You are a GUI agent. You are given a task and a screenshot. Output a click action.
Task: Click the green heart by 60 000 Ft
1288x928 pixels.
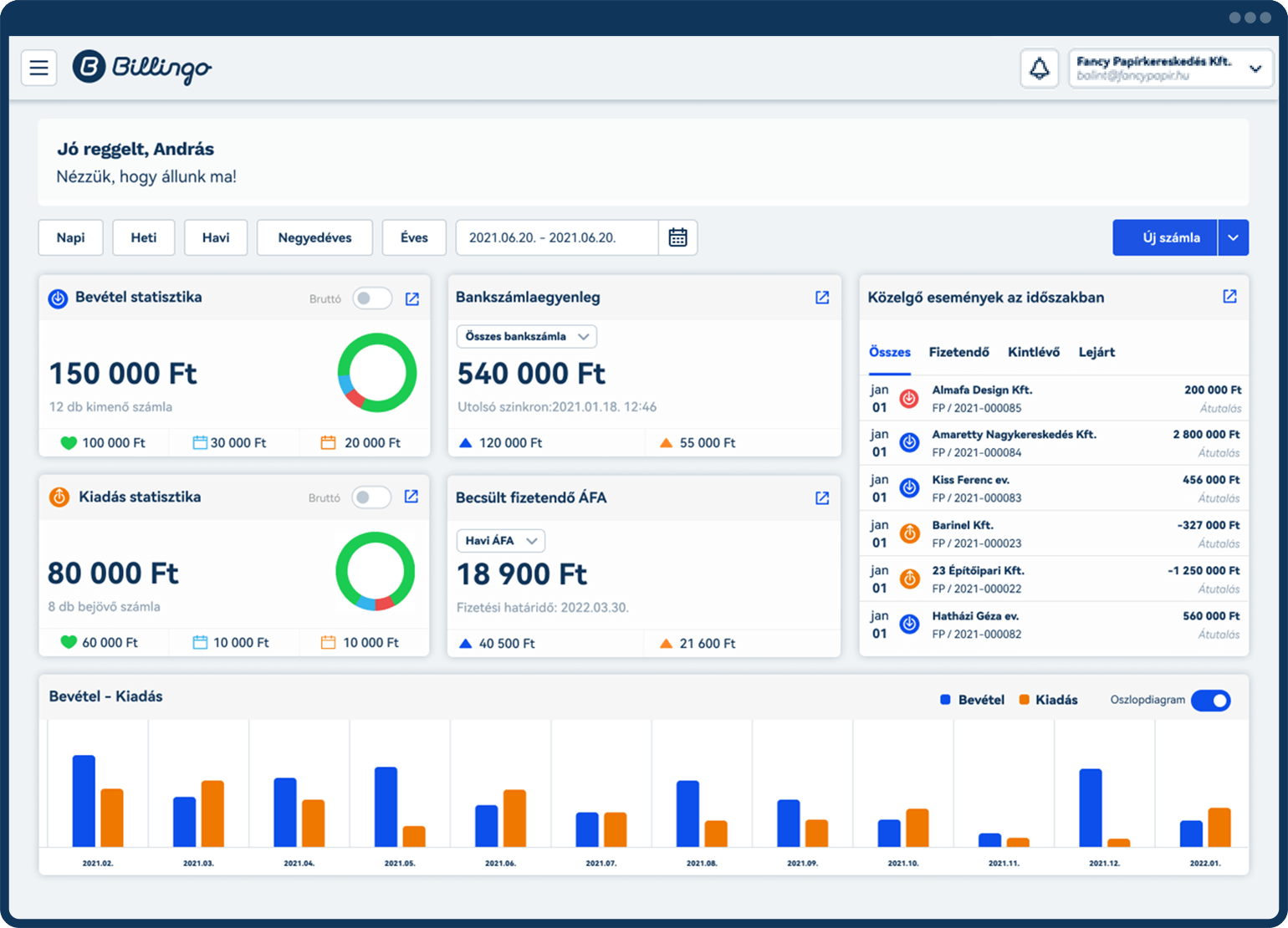pos(69,642)
